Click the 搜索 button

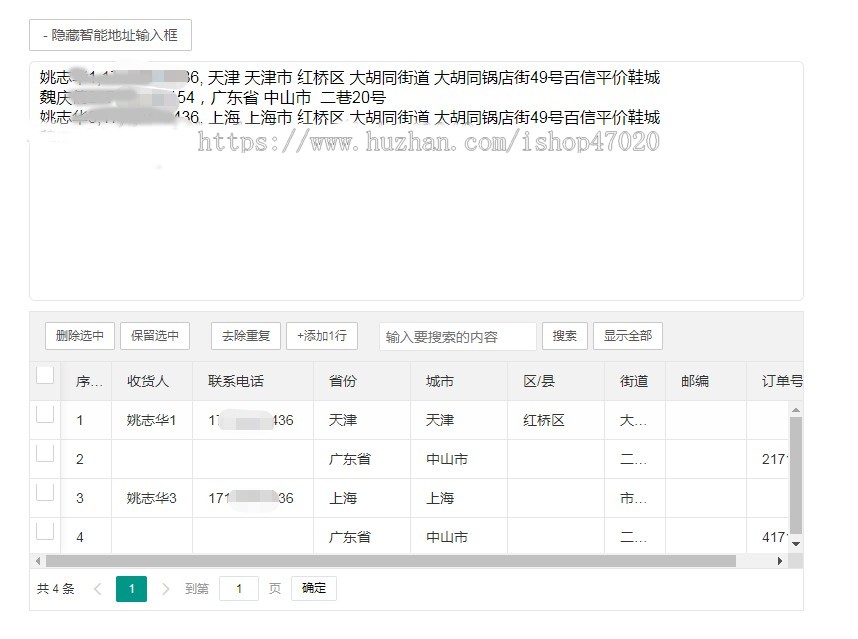(x=565, y=335)
